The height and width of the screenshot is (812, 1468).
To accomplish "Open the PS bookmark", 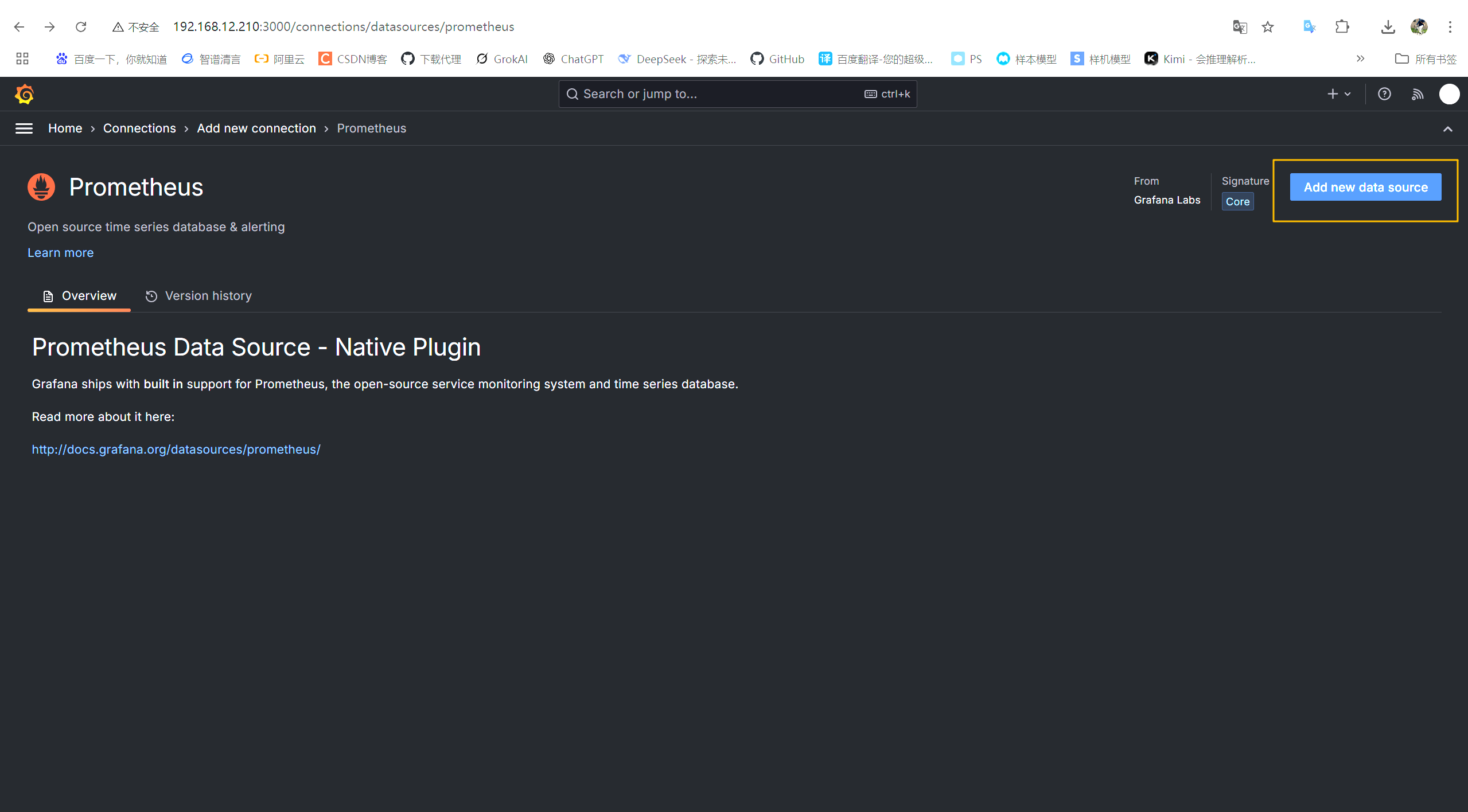I will coord(967,59).
